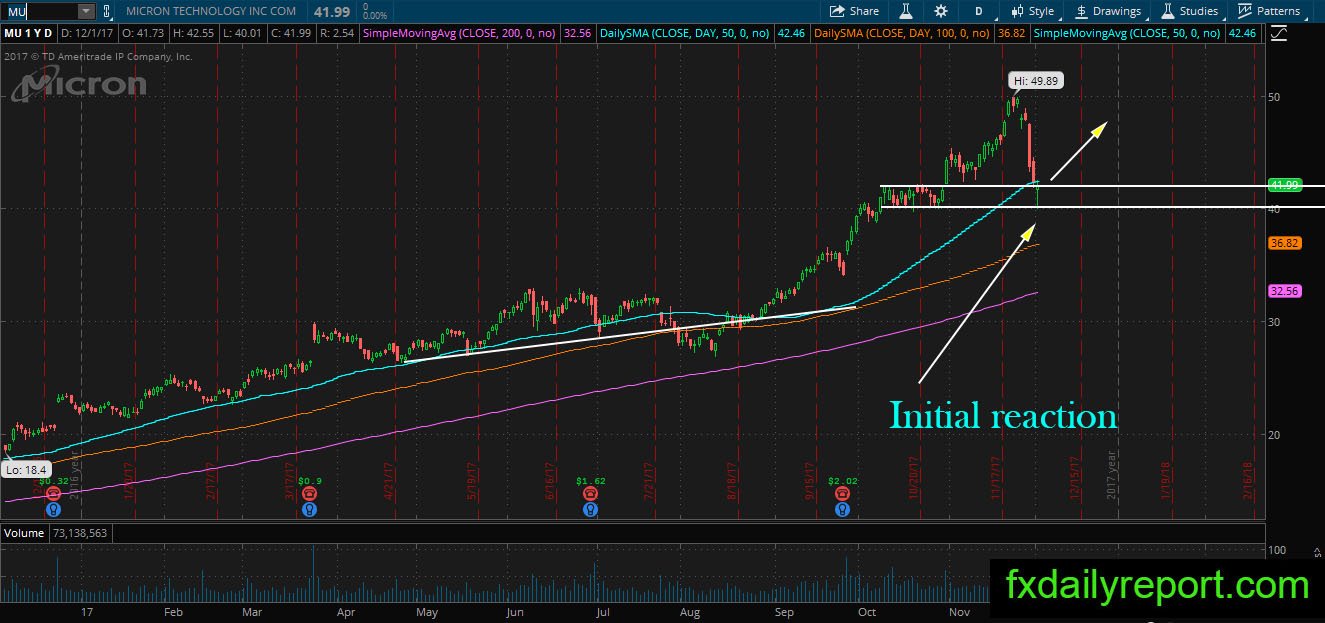Click the red earnings phone icon labeled $1.62

[591, 494]
